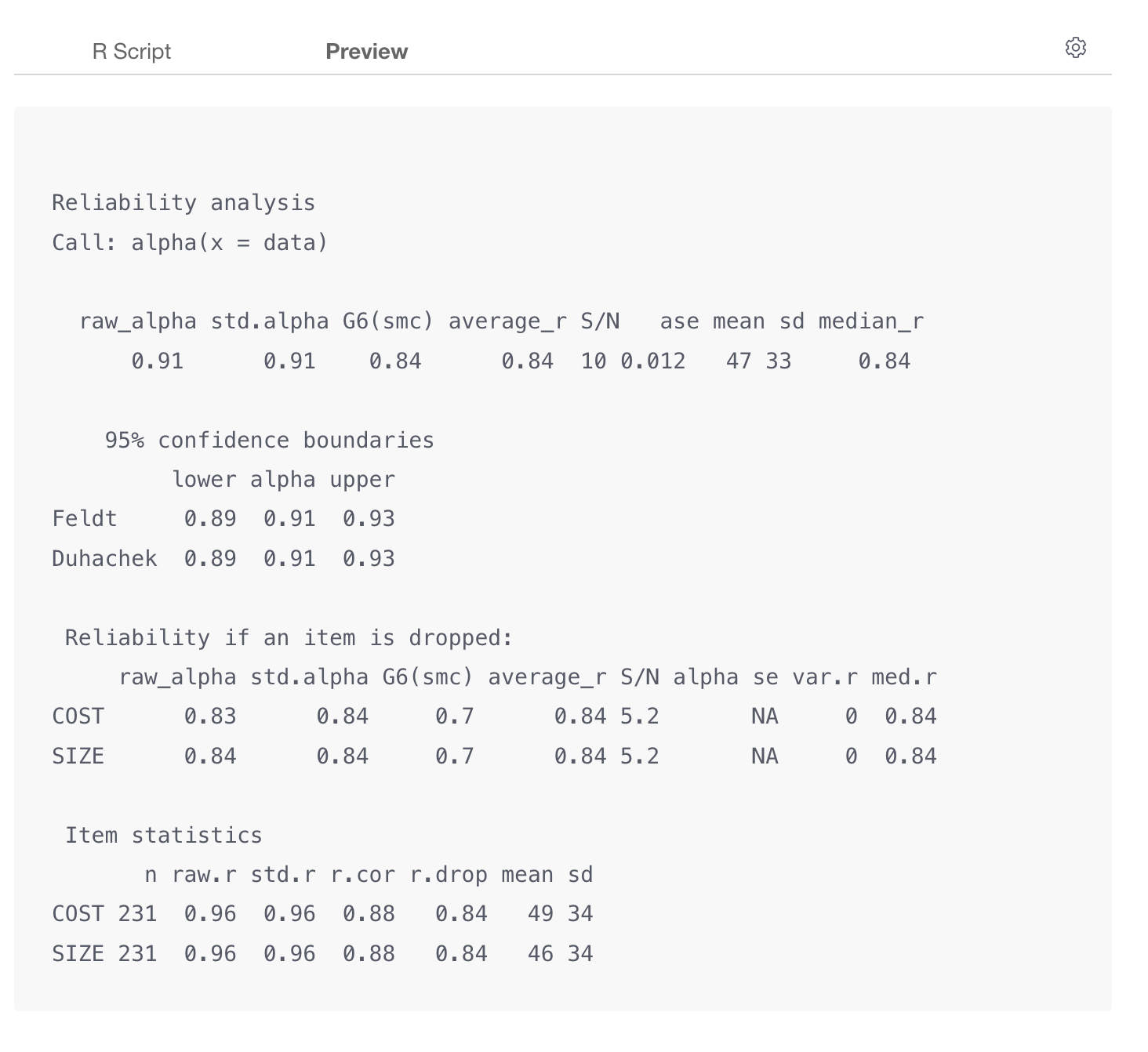The width and height of the screenshot is (1148, 1052).
Task: Click the r.cor column header
Action: click(x=363, y=875)
